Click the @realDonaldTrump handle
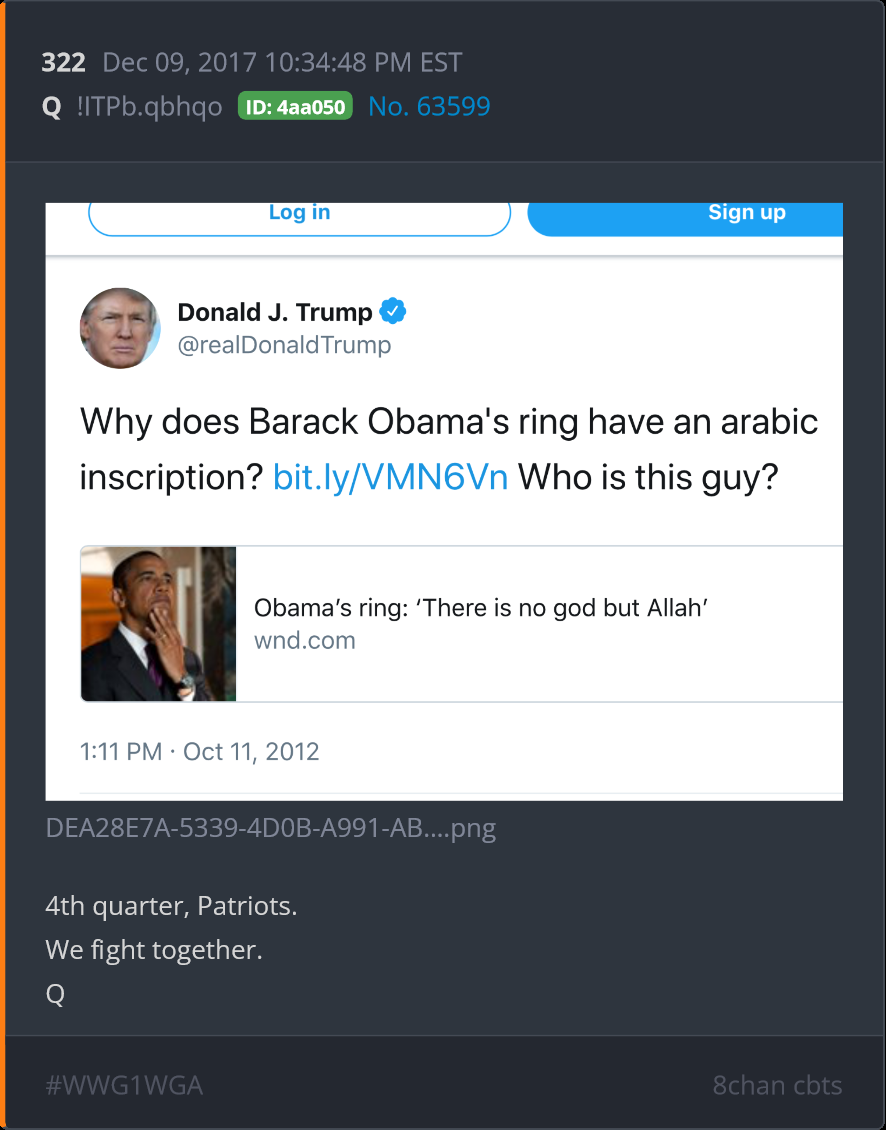This screenshot has height=1130, width=886. [284, 345]
